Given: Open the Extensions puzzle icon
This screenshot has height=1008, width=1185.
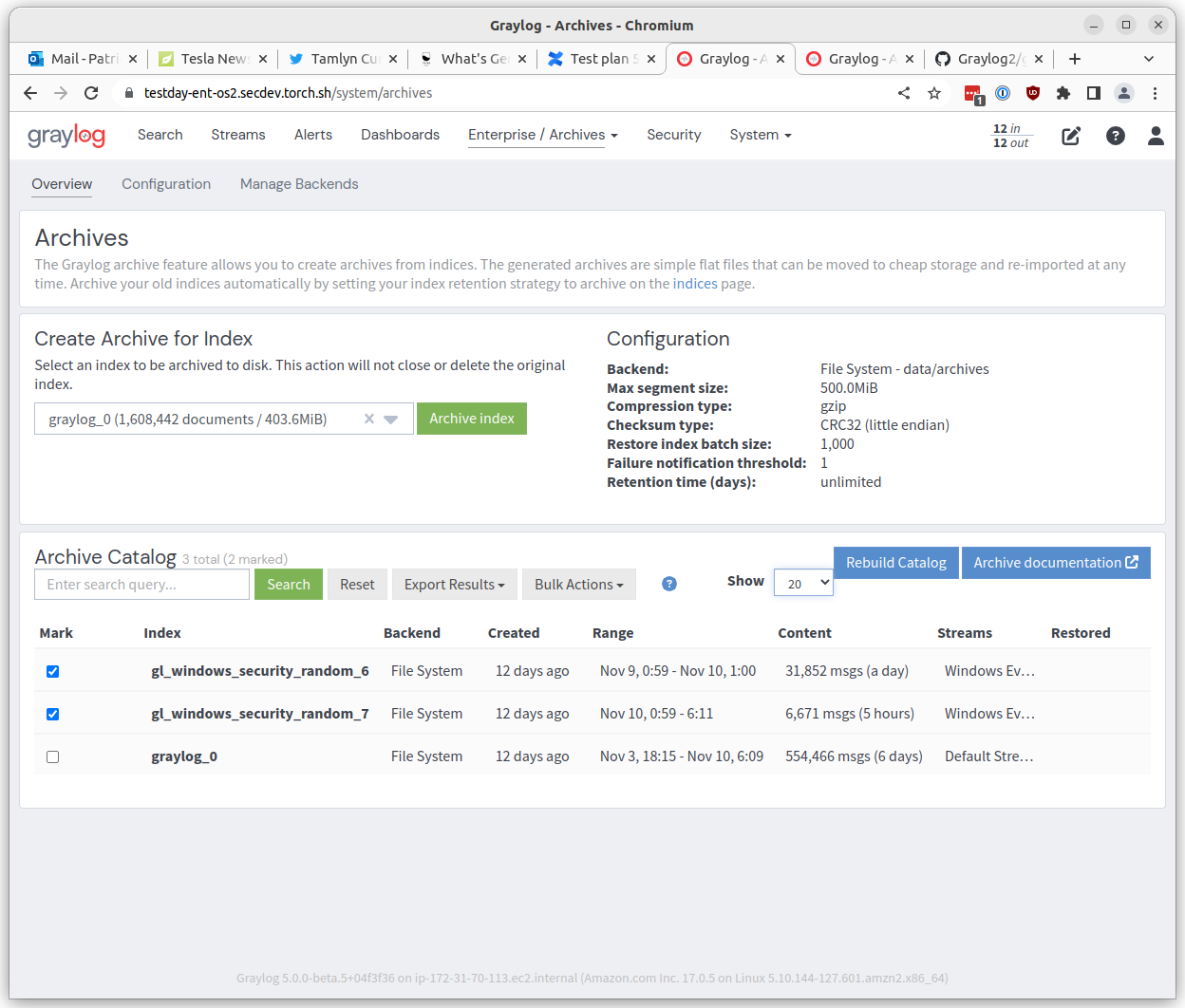Looking at the screenshot, I should (1063, 93).
